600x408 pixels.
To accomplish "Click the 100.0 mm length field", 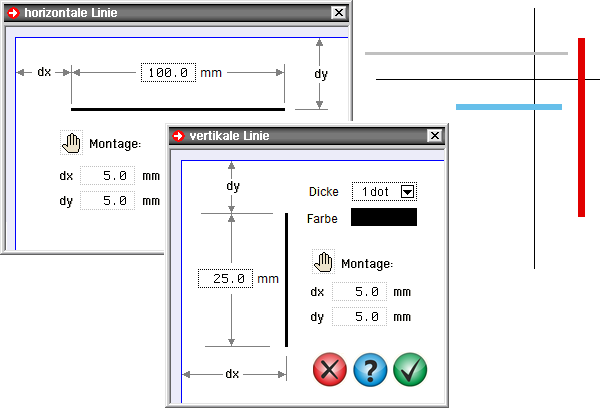I will tap(168, 73).
